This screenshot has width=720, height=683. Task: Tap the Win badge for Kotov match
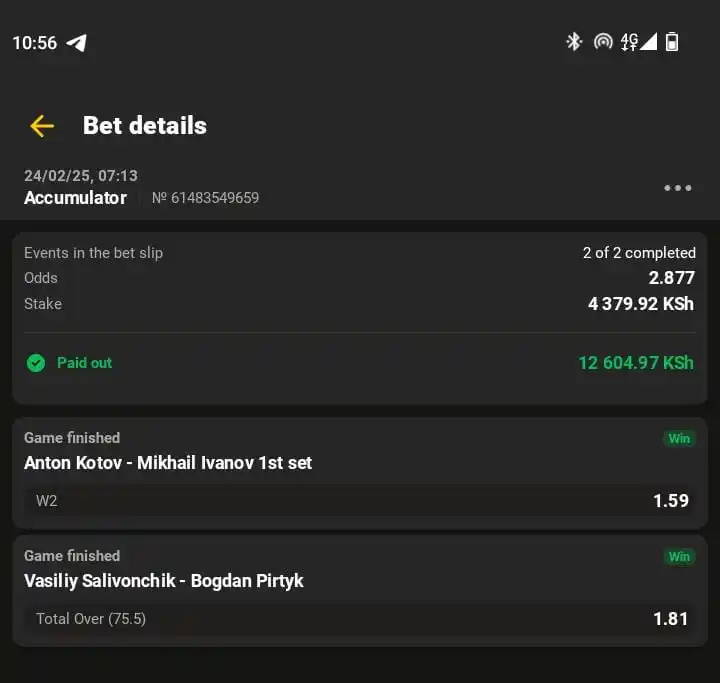pos(679,439)
